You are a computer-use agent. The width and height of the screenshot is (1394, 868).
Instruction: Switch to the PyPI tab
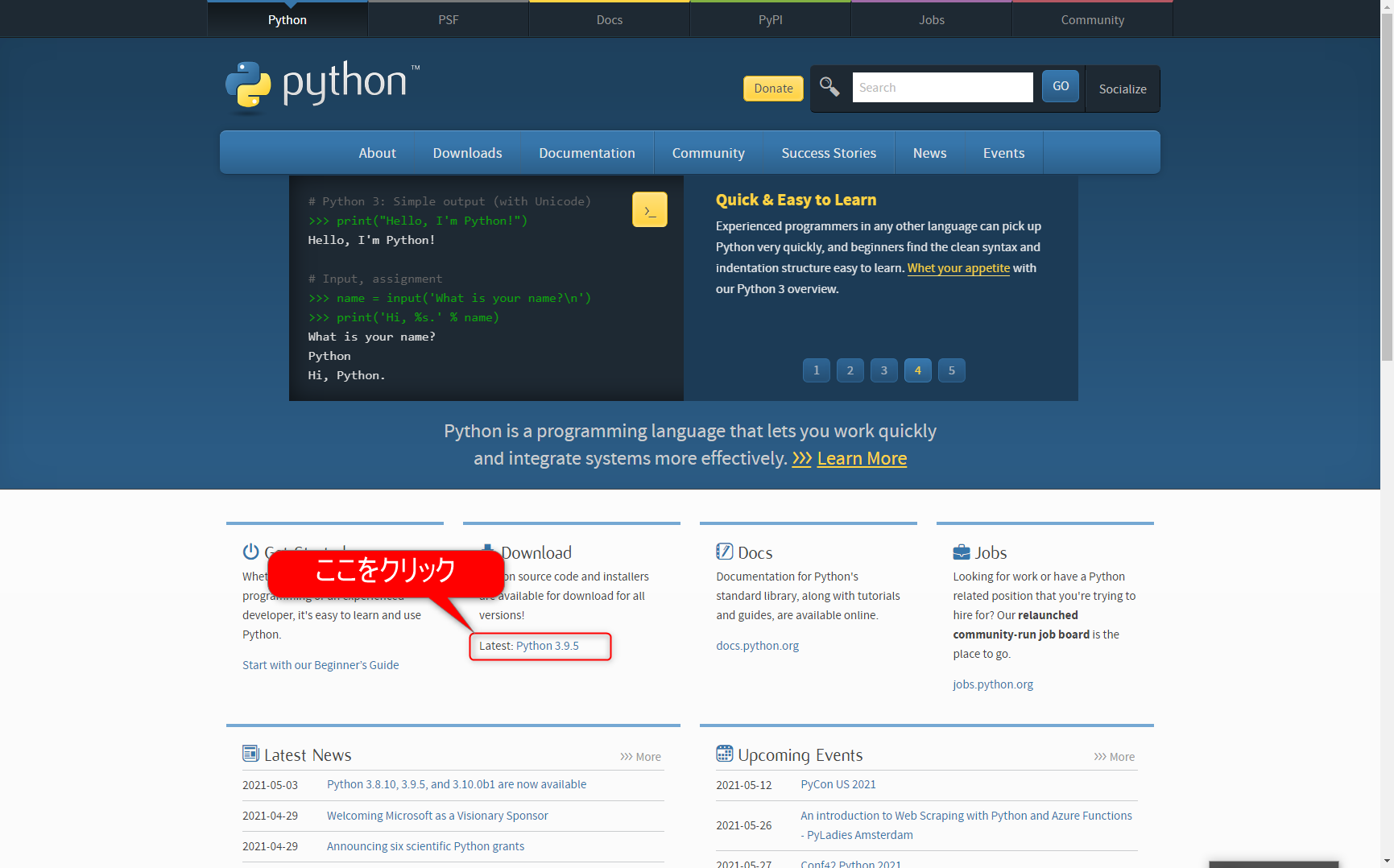point(770,19)
